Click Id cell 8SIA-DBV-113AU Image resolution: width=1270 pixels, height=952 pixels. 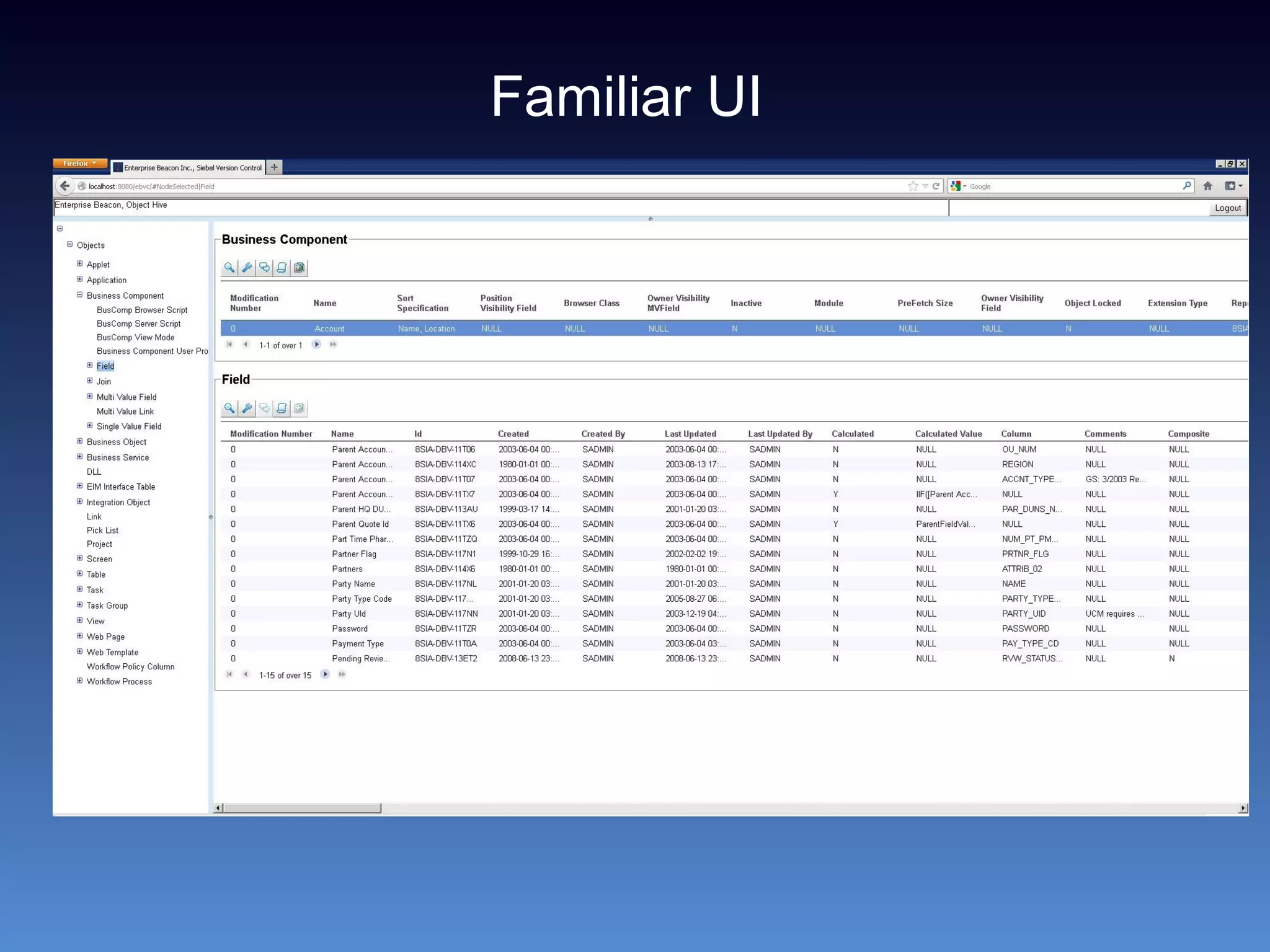pos(446,509)
